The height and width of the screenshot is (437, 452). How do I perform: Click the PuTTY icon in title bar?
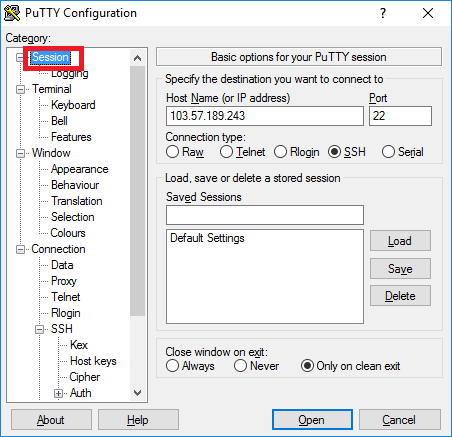point(12,13)
